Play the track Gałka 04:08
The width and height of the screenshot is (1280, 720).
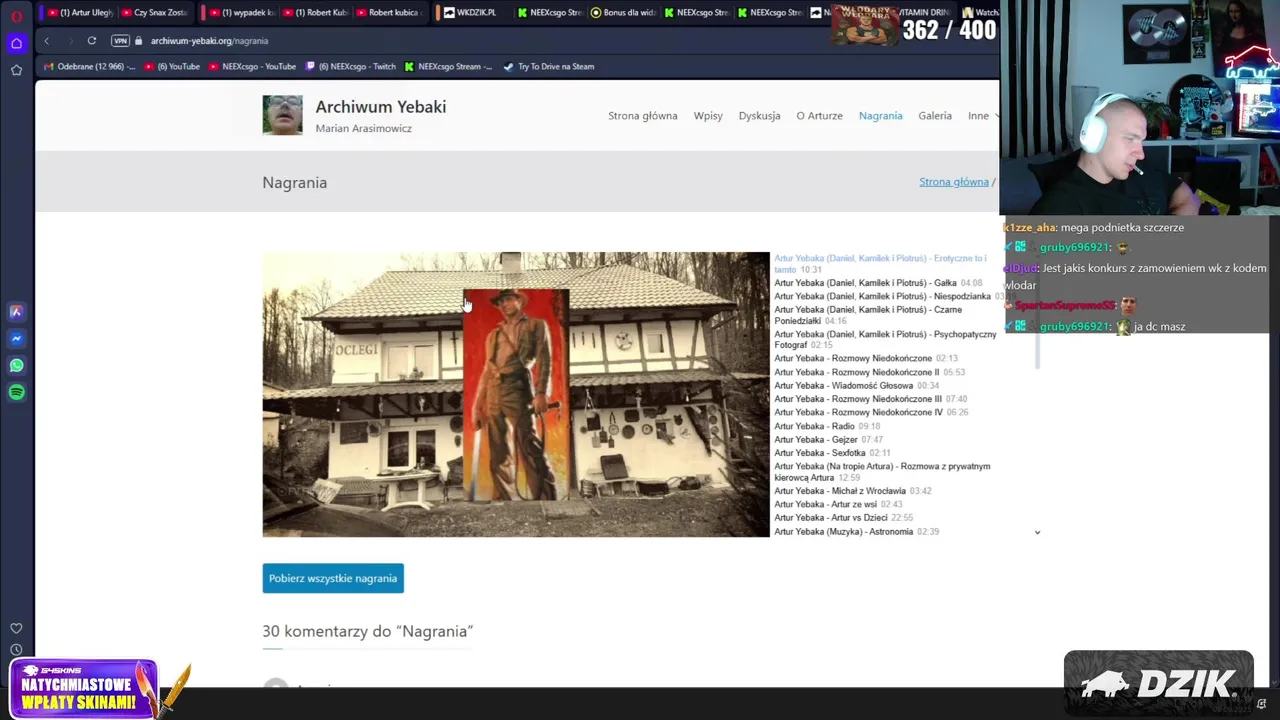[878, 283]
